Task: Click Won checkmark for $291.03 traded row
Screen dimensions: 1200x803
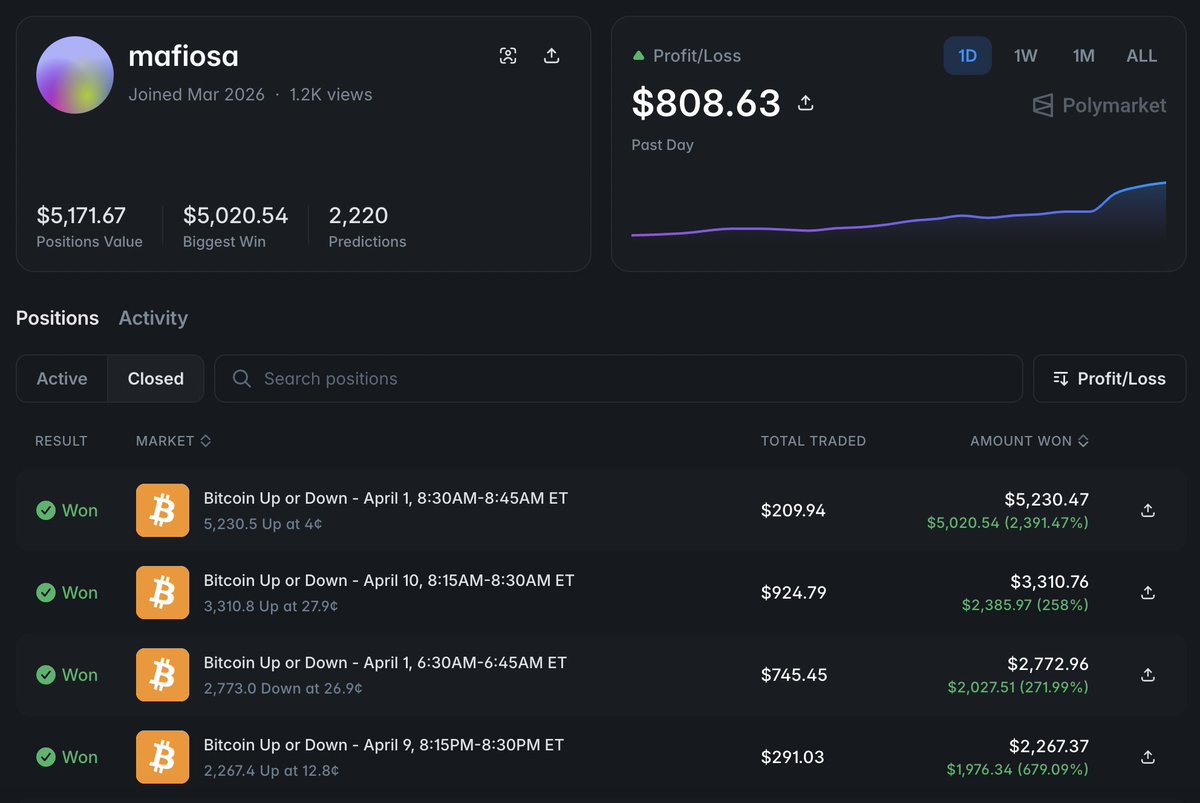Action: pyautogui.click(x=46, y=756)
